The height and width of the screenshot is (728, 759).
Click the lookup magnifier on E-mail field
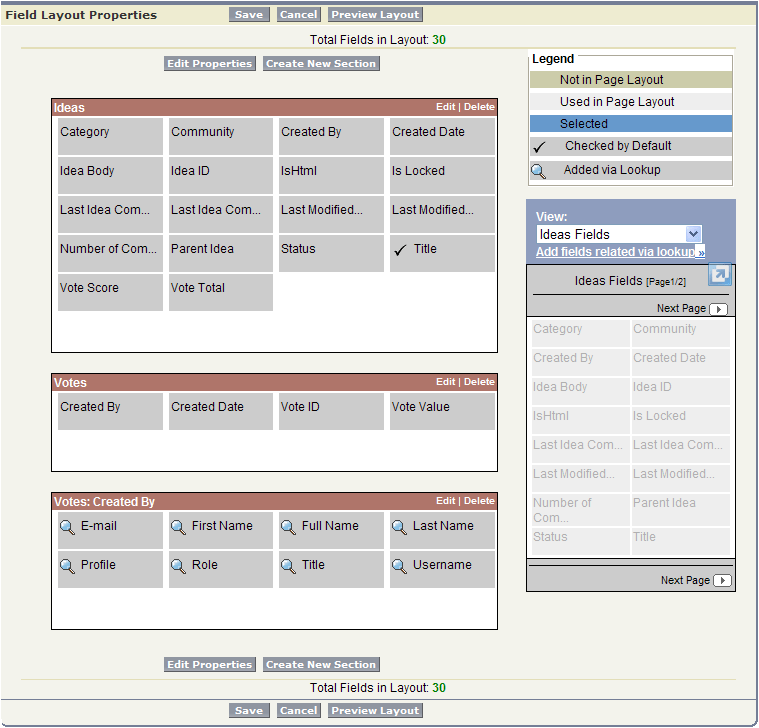(68, 527)
